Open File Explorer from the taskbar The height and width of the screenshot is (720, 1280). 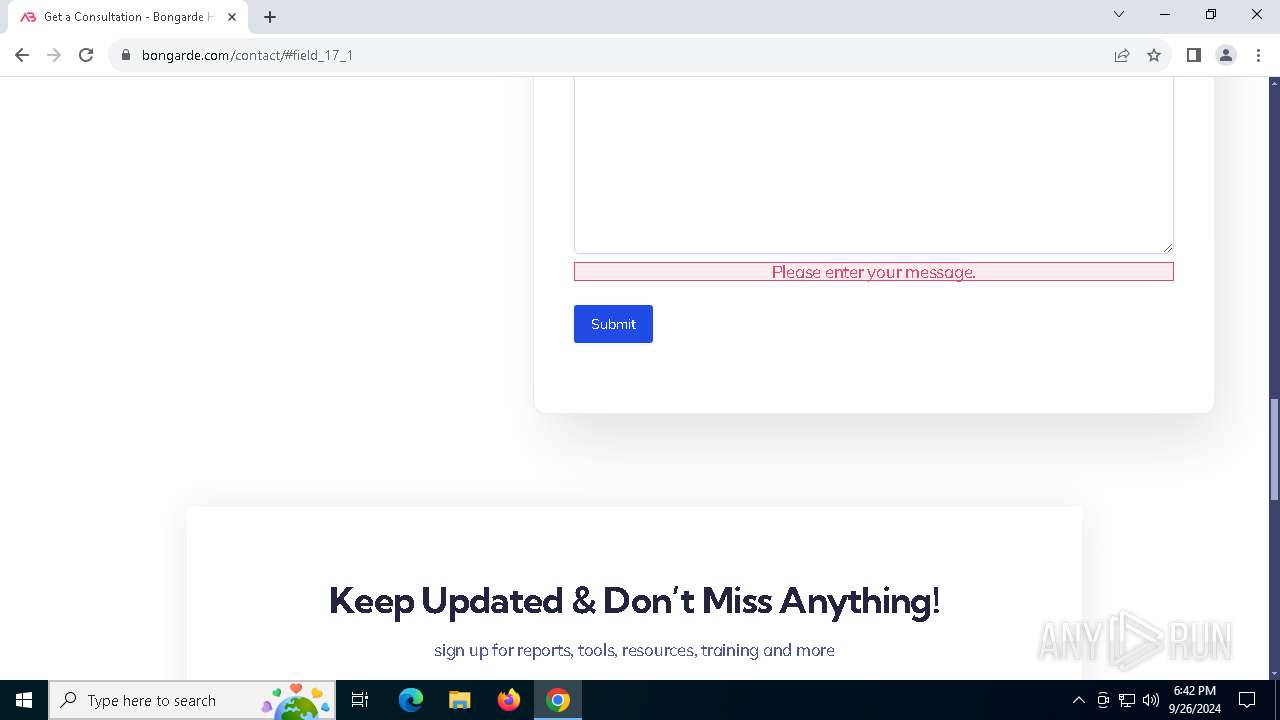460,700
